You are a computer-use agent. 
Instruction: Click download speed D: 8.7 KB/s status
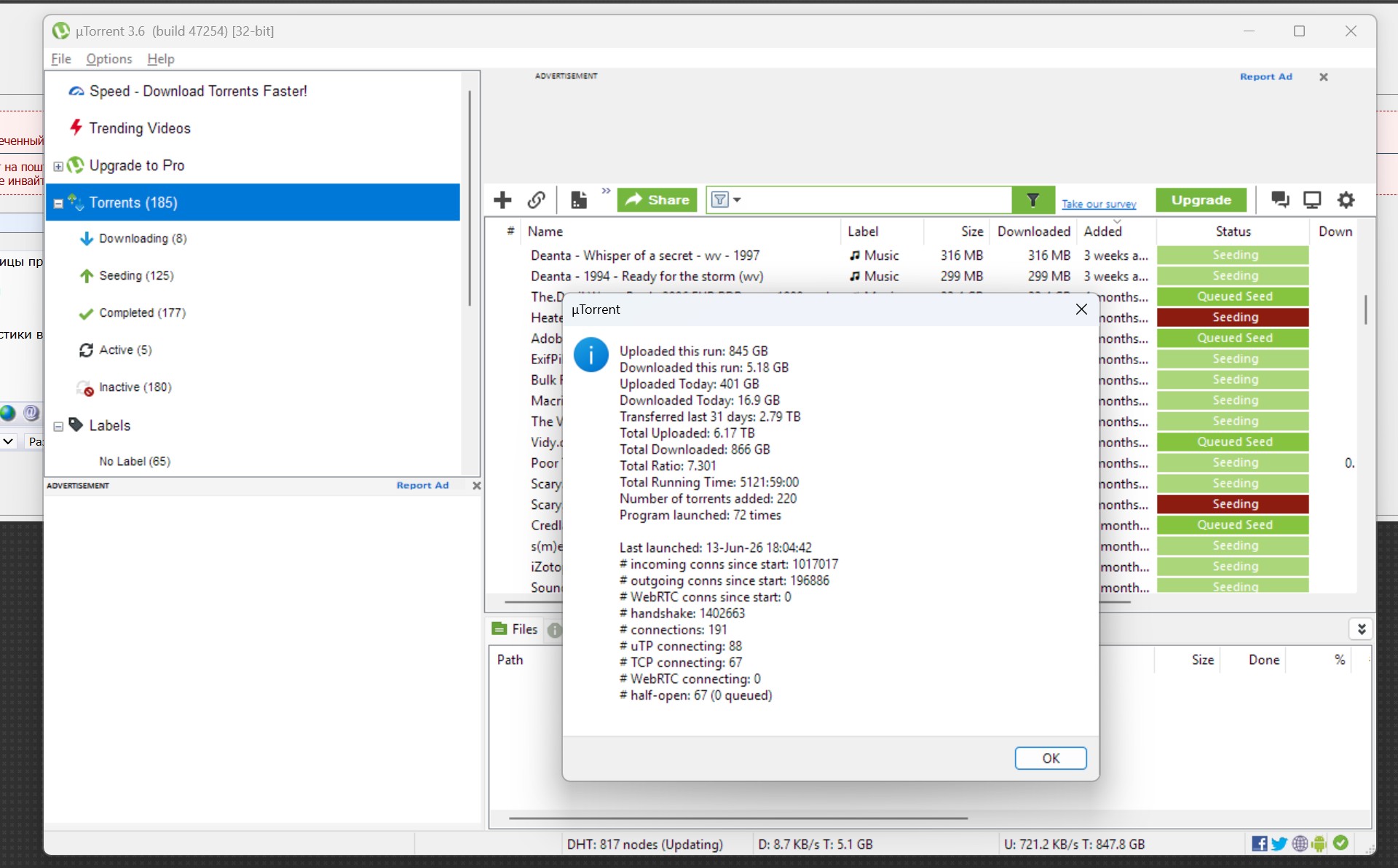tap(815, 844)
